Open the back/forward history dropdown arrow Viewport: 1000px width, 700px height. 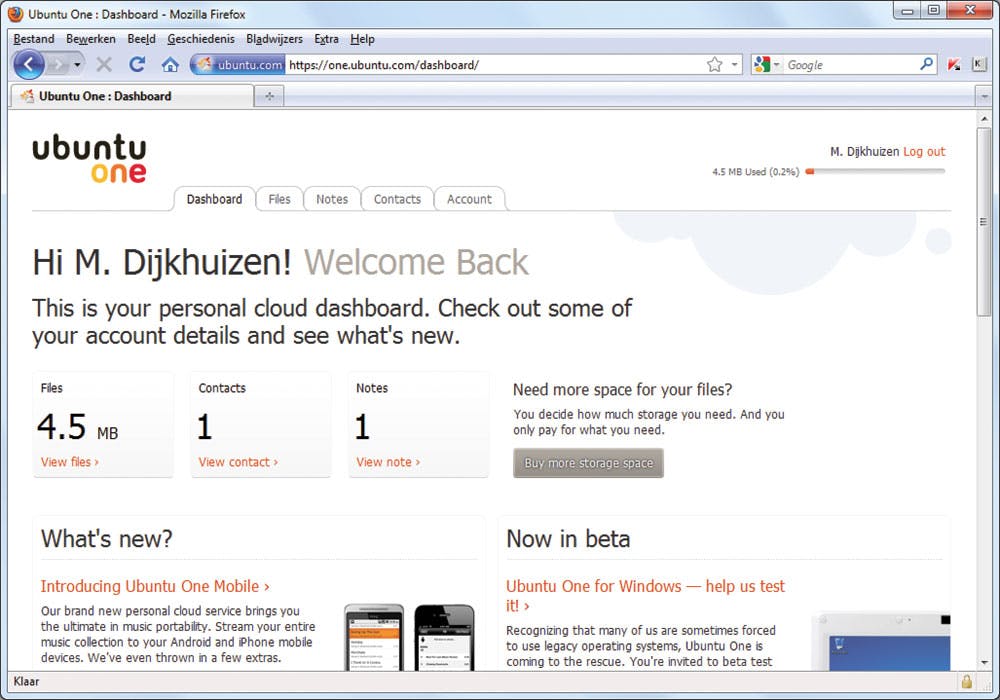tap(77, 64)
